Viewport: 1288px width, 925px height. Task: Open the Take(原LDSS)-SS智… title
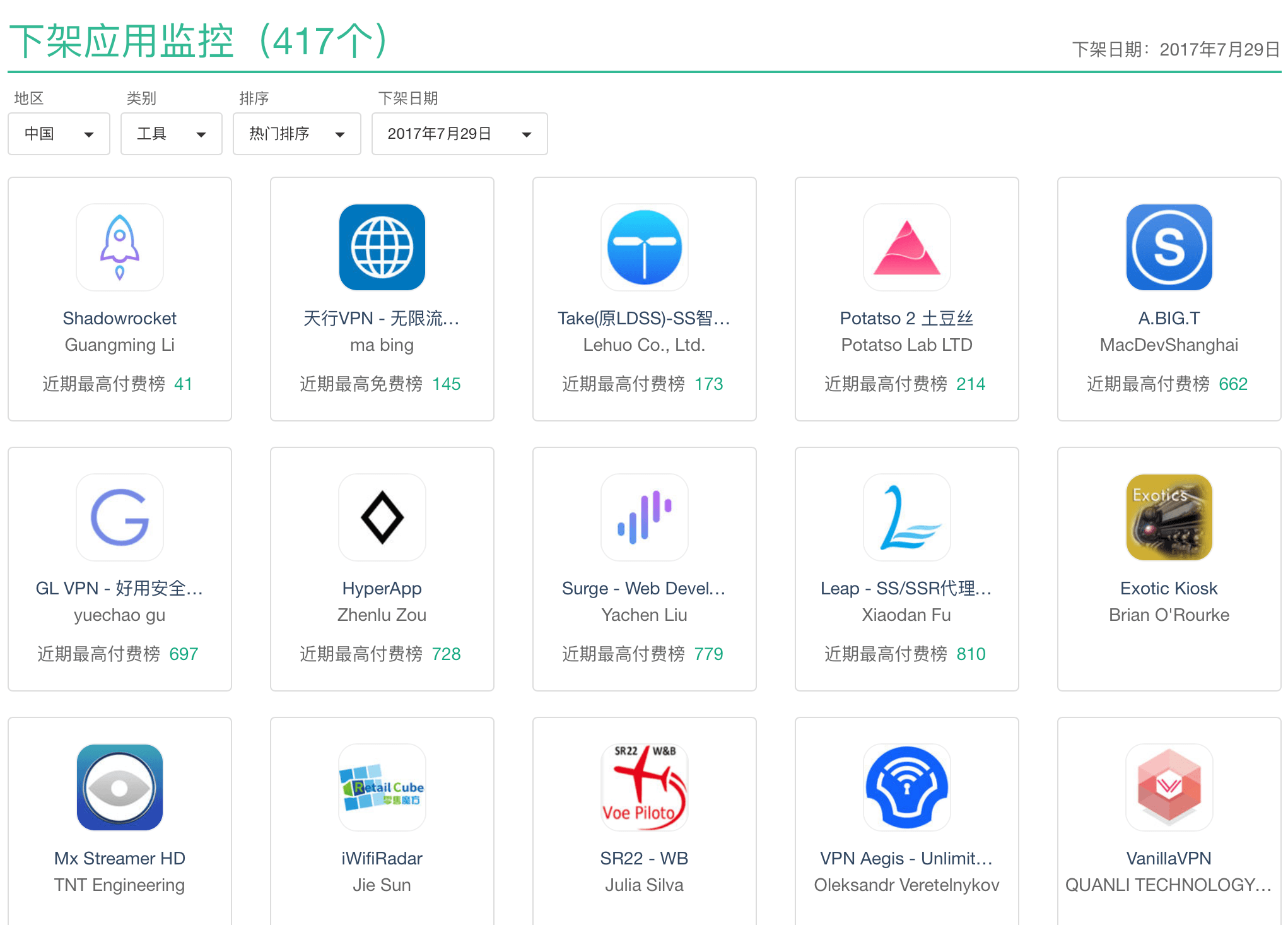click(x=645, y=318)
